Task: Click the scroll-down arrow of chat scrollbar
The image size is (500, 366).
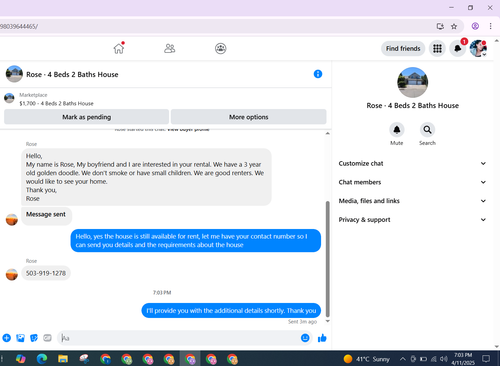Action: 327,321
